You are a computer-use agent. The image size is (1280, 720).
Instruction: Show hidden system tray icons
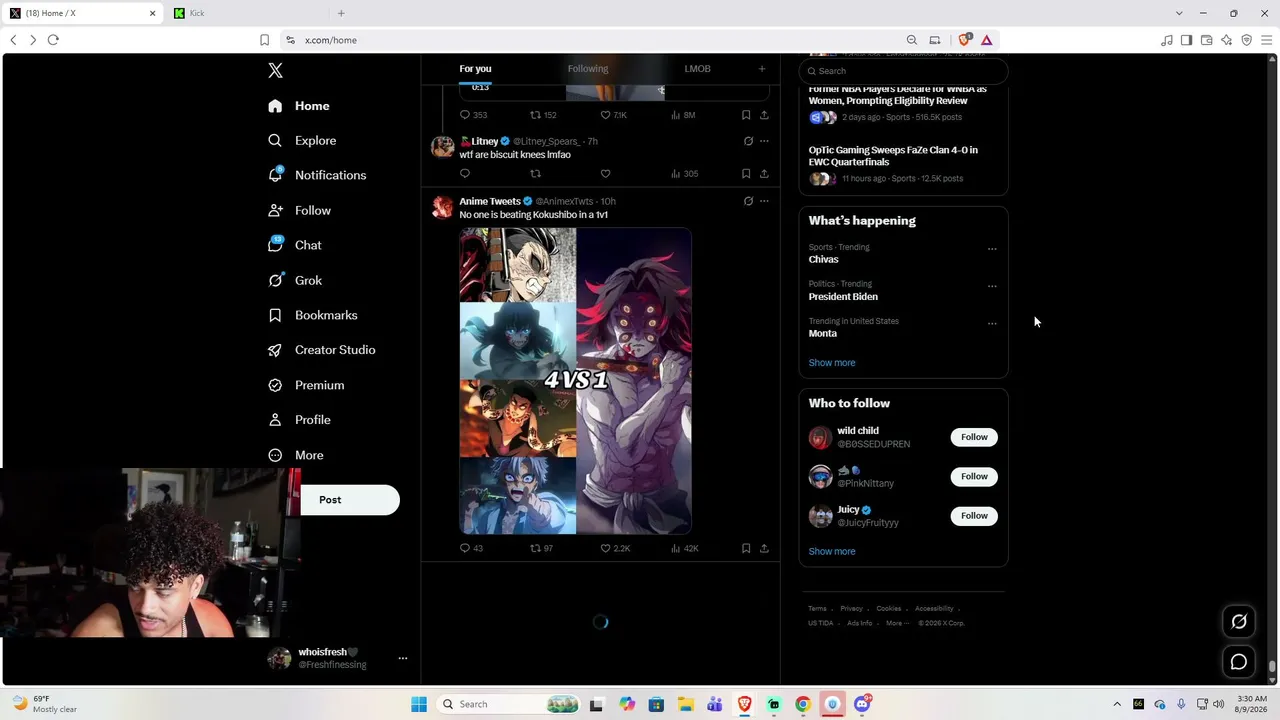(x=1117, y=704)
